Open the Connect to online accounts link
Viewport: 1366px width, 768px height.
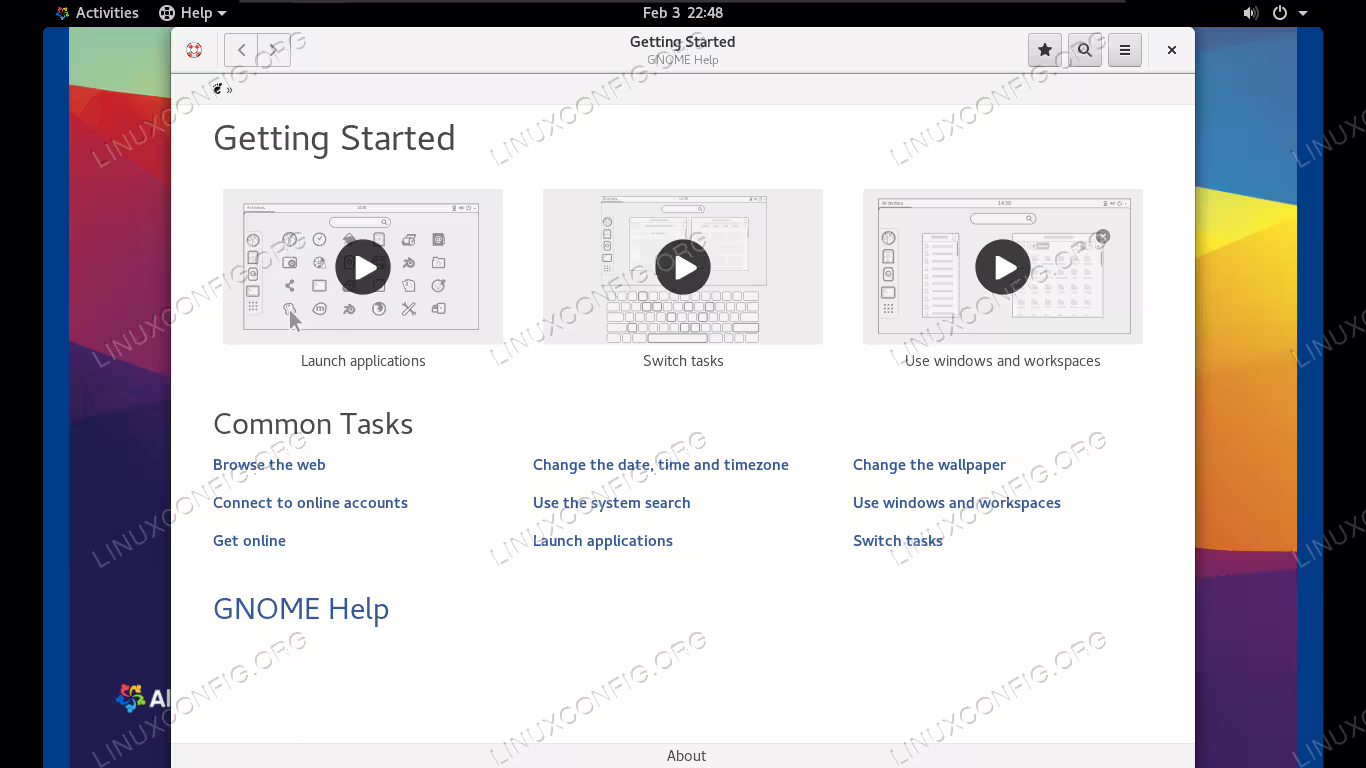[310, 503]
